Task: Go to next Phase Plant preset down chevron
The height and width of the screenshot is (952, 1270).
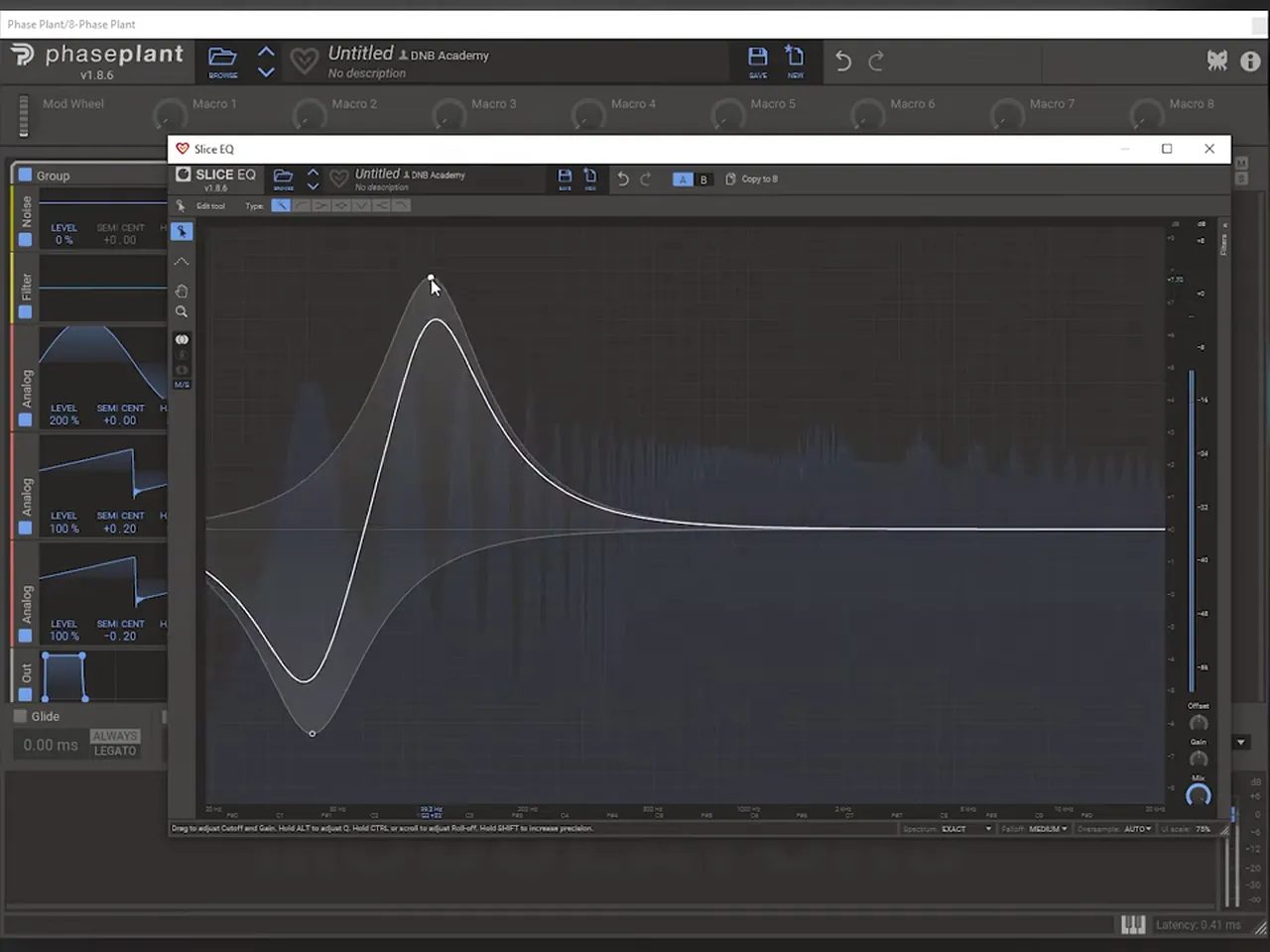Action: pyautogui.click(x=266, y=71)
